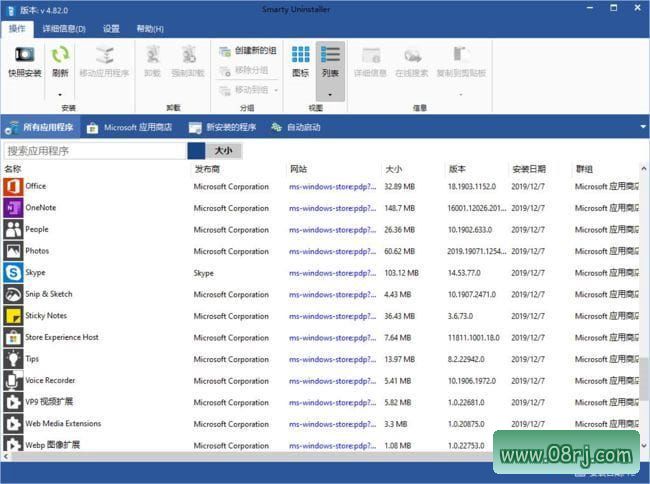Open the store link in the Office row
Image resolution: width=650 pixels, height=484 pixels.
[332, 187]
